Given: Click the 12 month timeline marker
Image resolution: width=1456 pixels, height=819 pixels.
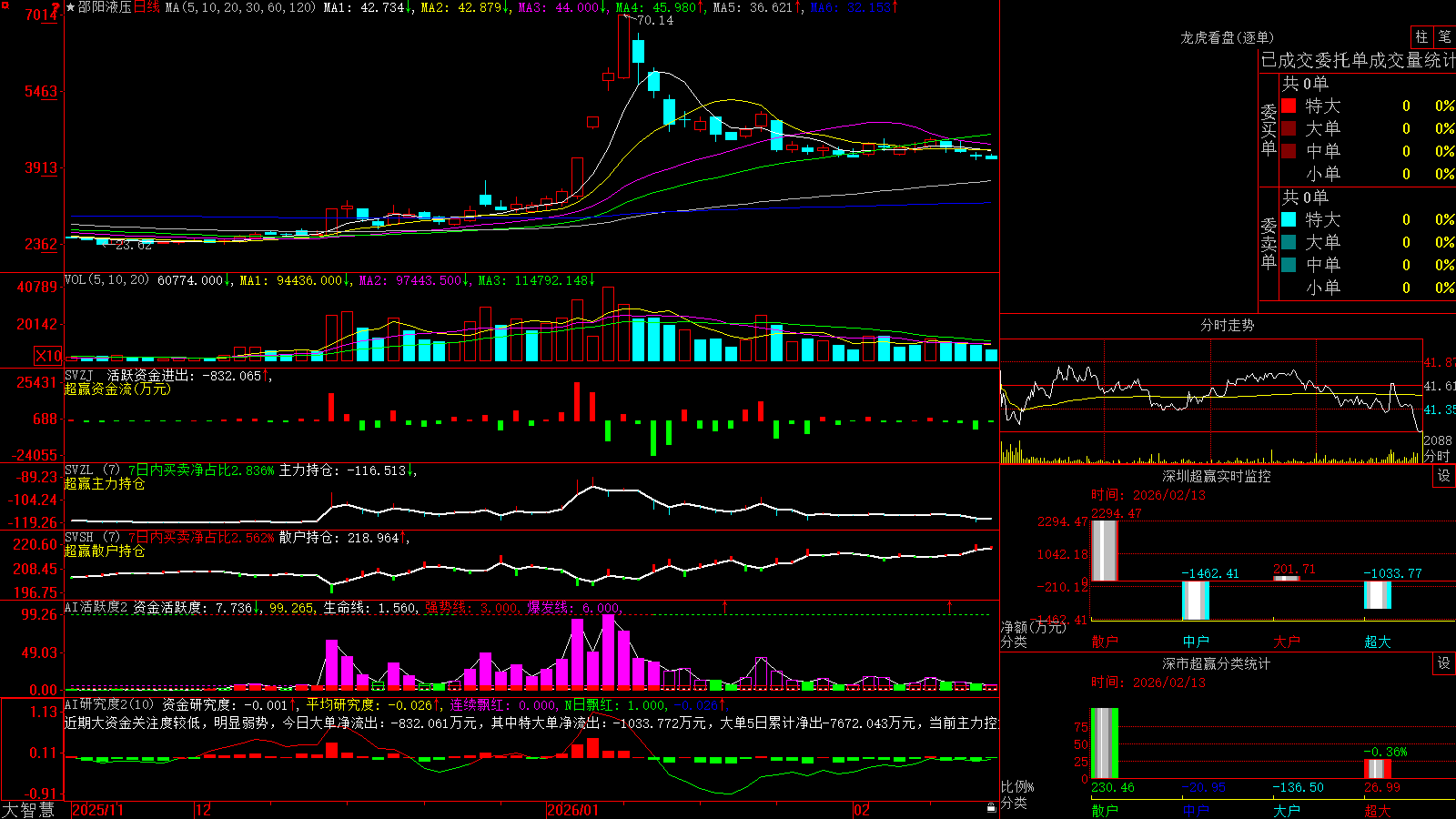Looking at the screenshot, I should [203, 809].
